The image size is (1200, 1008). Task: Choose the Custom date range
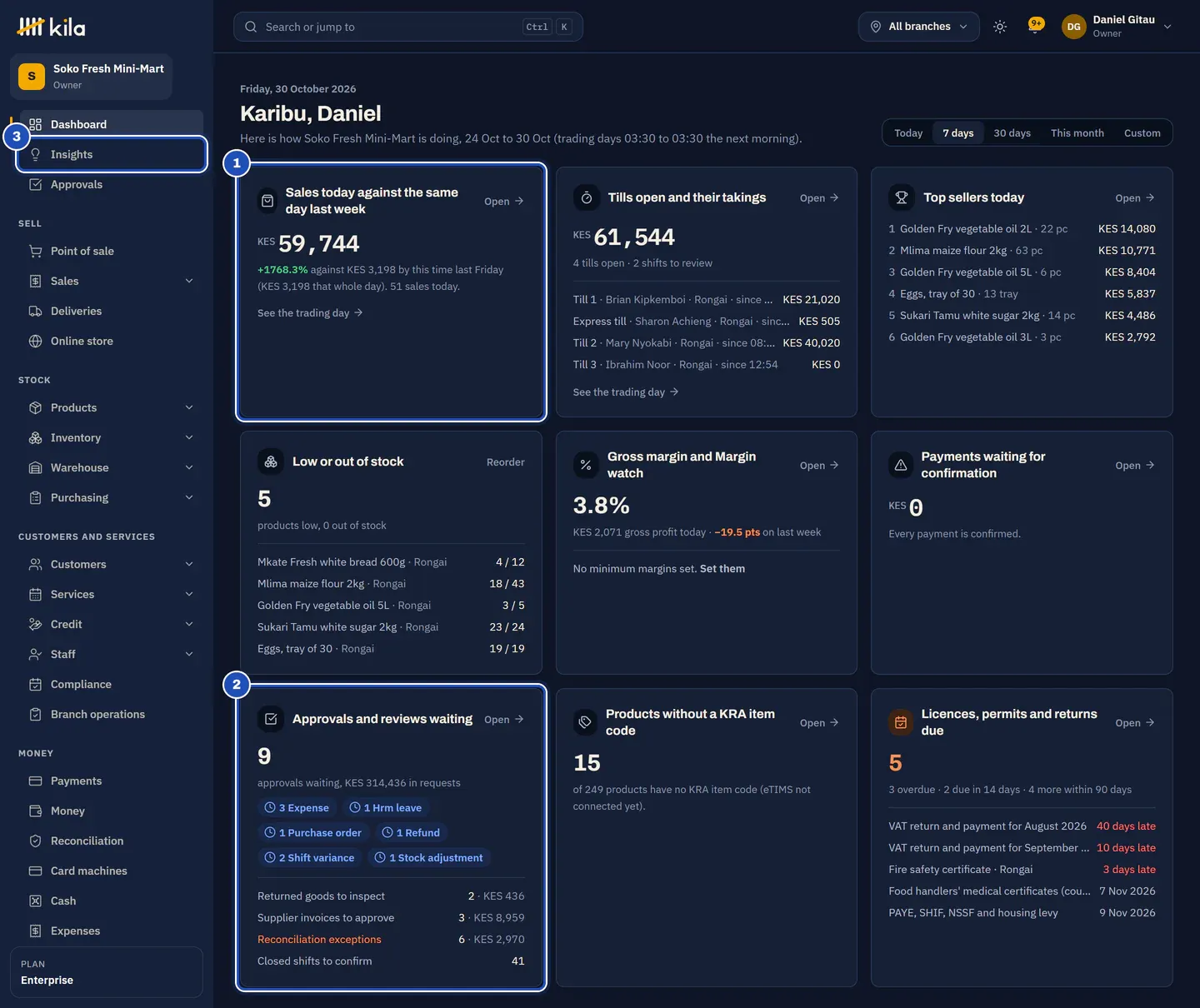(x=1142, y=133)
